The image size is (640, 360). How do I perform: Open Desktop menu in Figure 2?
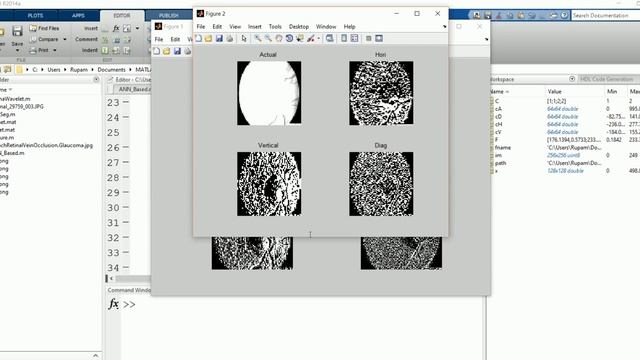pos(299,27)
